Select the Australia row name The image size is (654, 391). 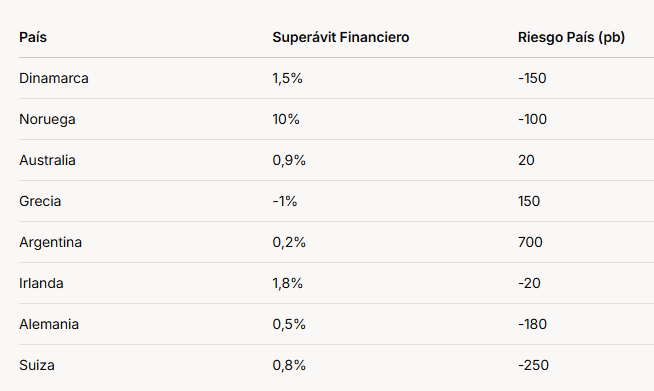(47, 160)
